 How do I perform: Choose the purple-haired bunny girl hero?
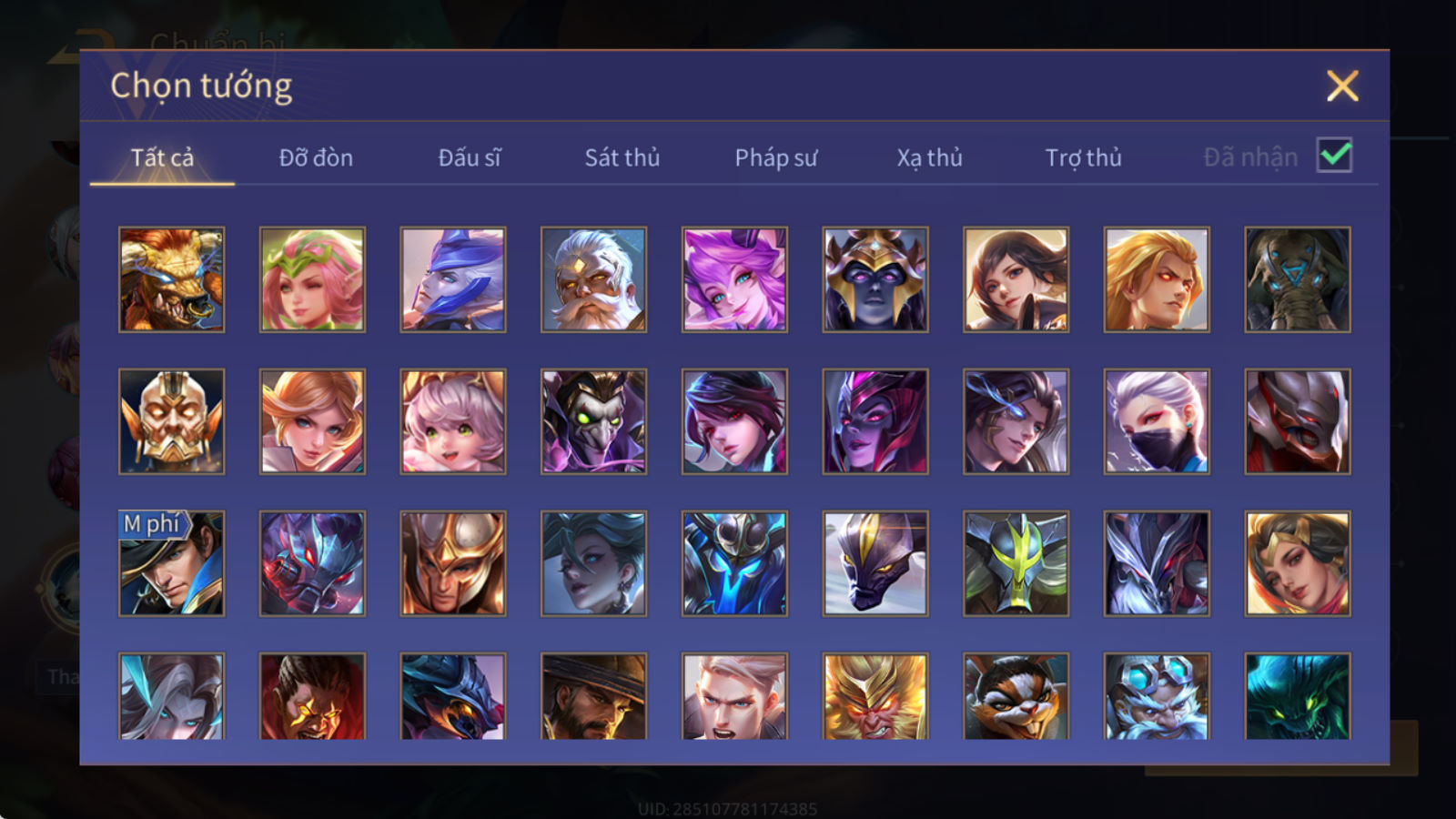coord(734,279)
